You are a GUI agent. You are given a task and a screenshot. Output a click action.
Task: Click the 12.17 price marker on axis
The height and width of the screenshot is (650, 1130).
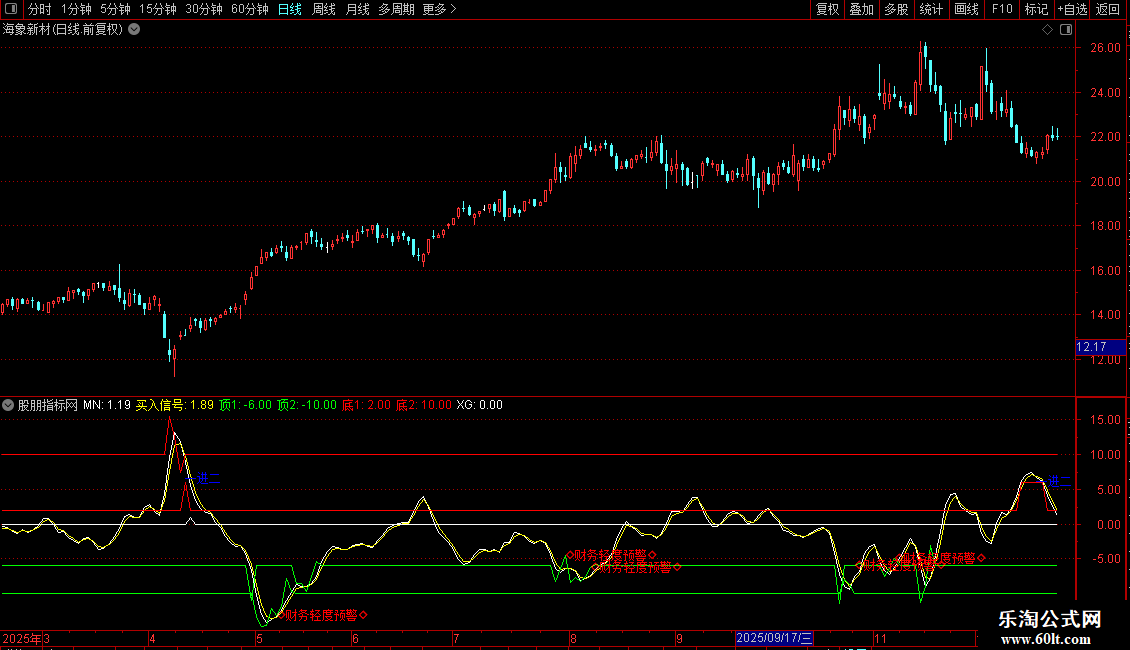1100,347
